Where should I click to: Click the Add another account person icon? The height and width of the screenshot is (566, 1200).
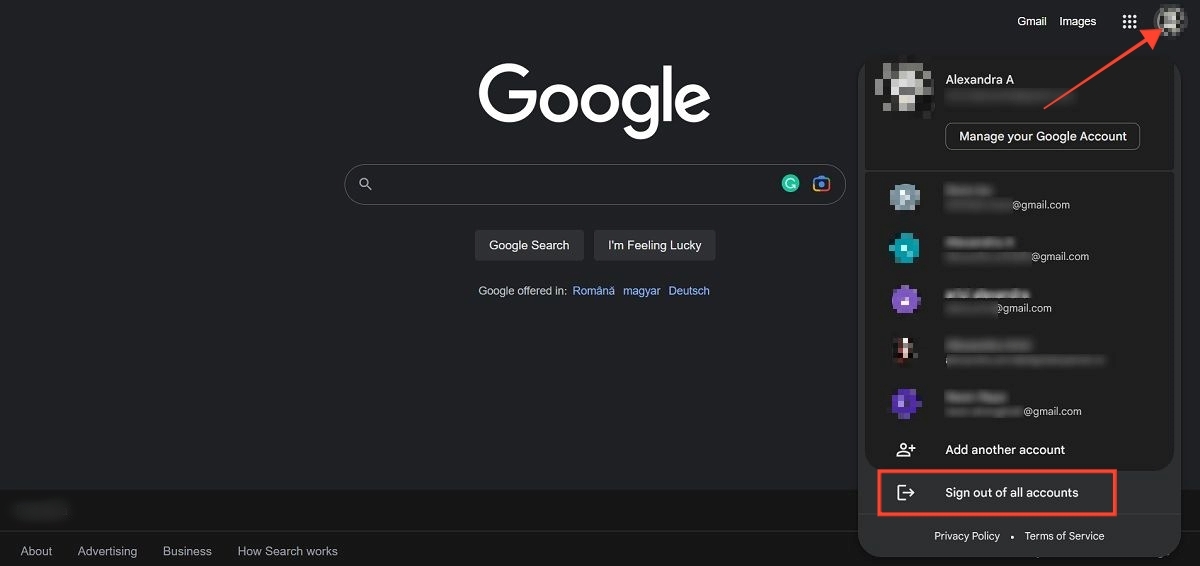click(x=906, y=450)
